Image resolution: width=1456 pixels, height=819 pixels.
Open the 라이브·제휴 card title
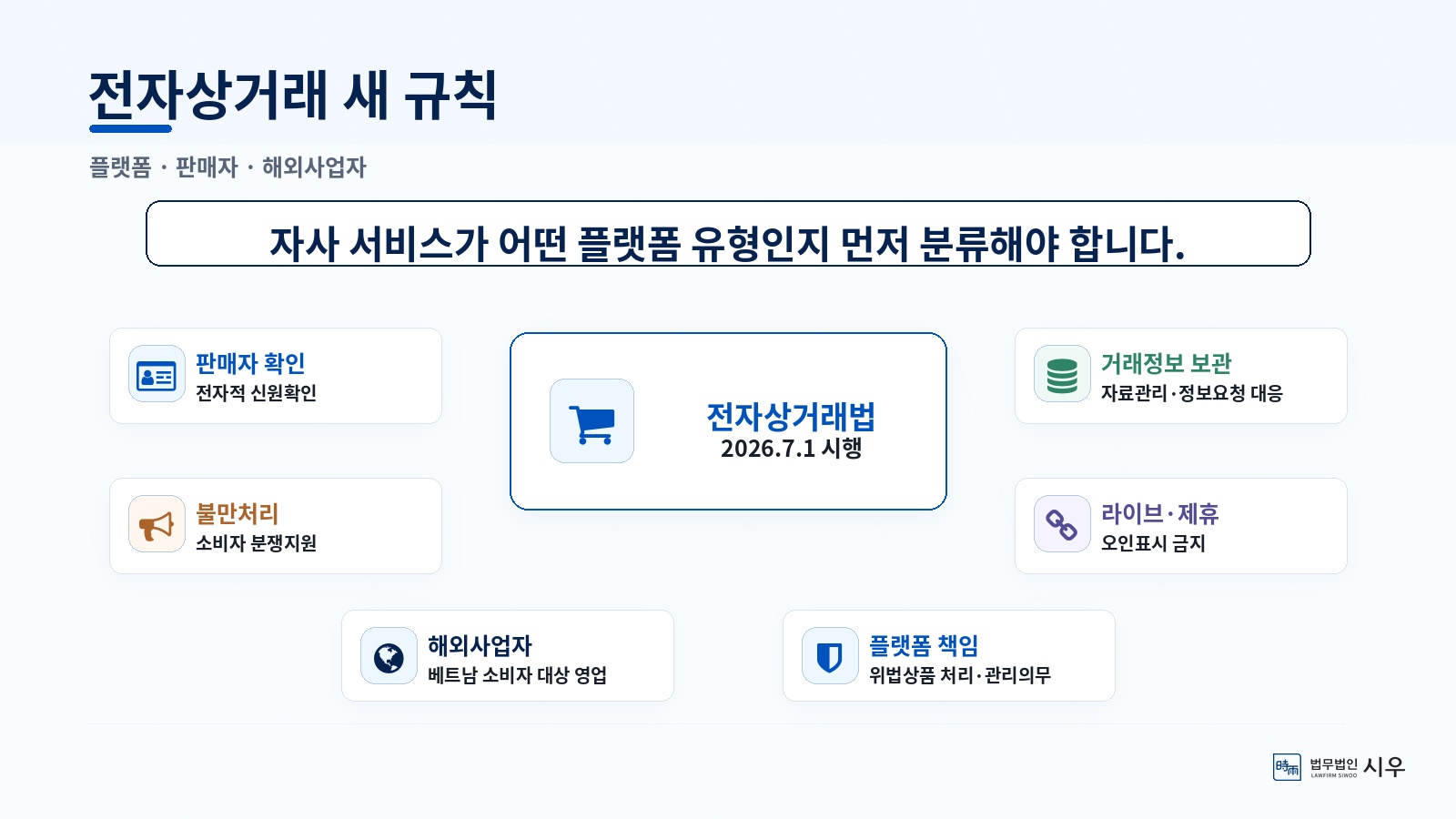point(1159,513)
